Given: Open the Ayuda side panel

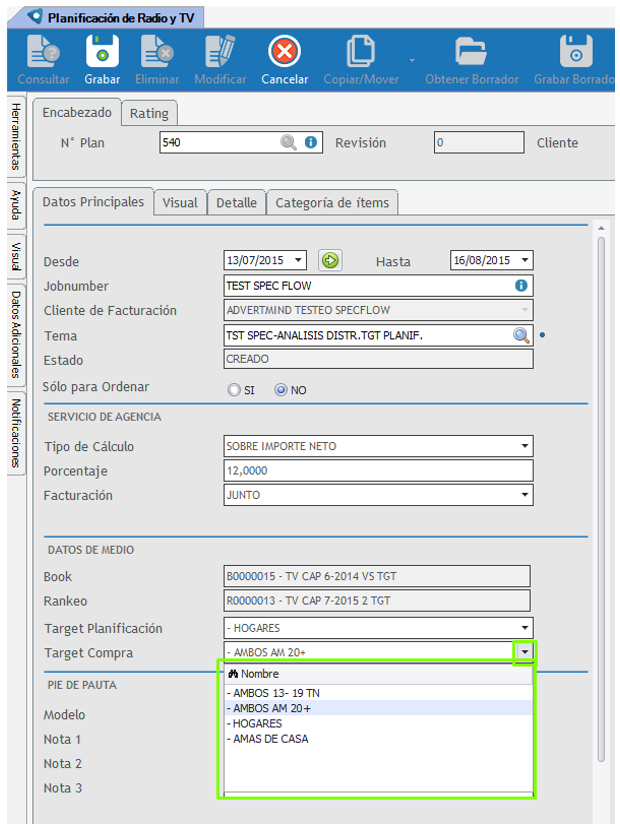Looking at the screenshot, I should (x=16, y=205).
